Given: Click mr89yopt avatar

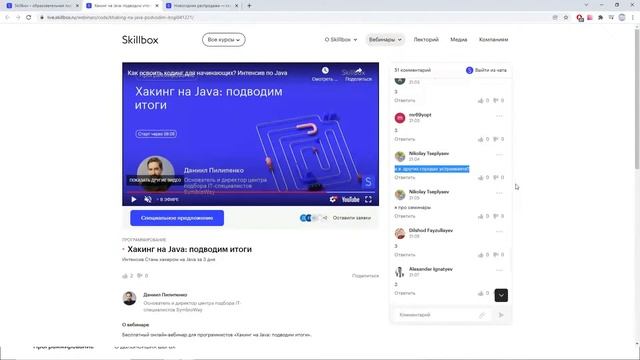Looking at the screenshot, I should (x=400, y=118).
